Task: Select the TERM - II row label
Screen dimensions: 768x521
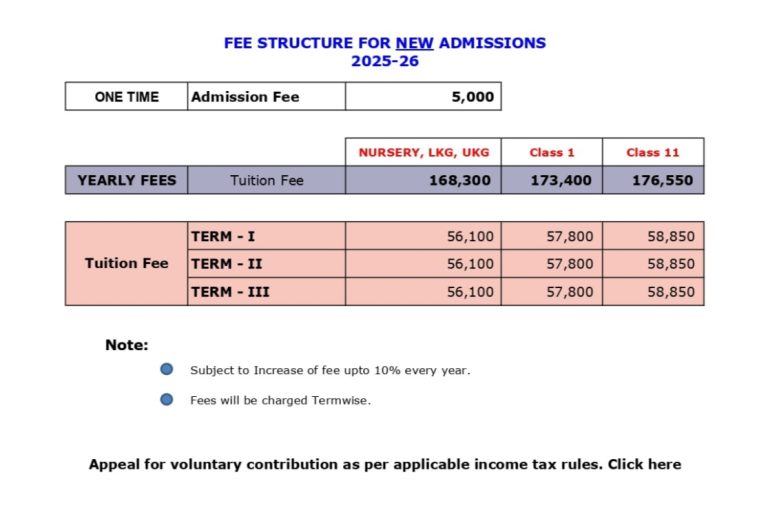Action: click(x=266, y=264)
